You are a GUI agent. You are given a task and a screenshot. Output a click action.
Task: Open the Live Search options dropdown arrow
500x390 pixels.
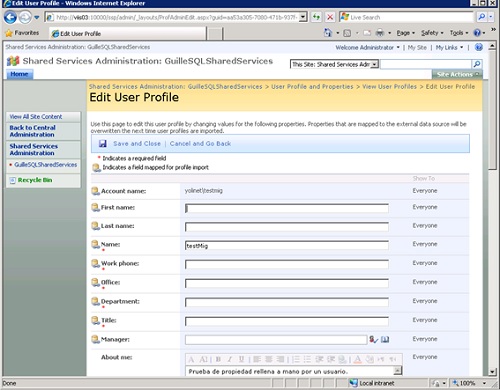coord(491,17)
